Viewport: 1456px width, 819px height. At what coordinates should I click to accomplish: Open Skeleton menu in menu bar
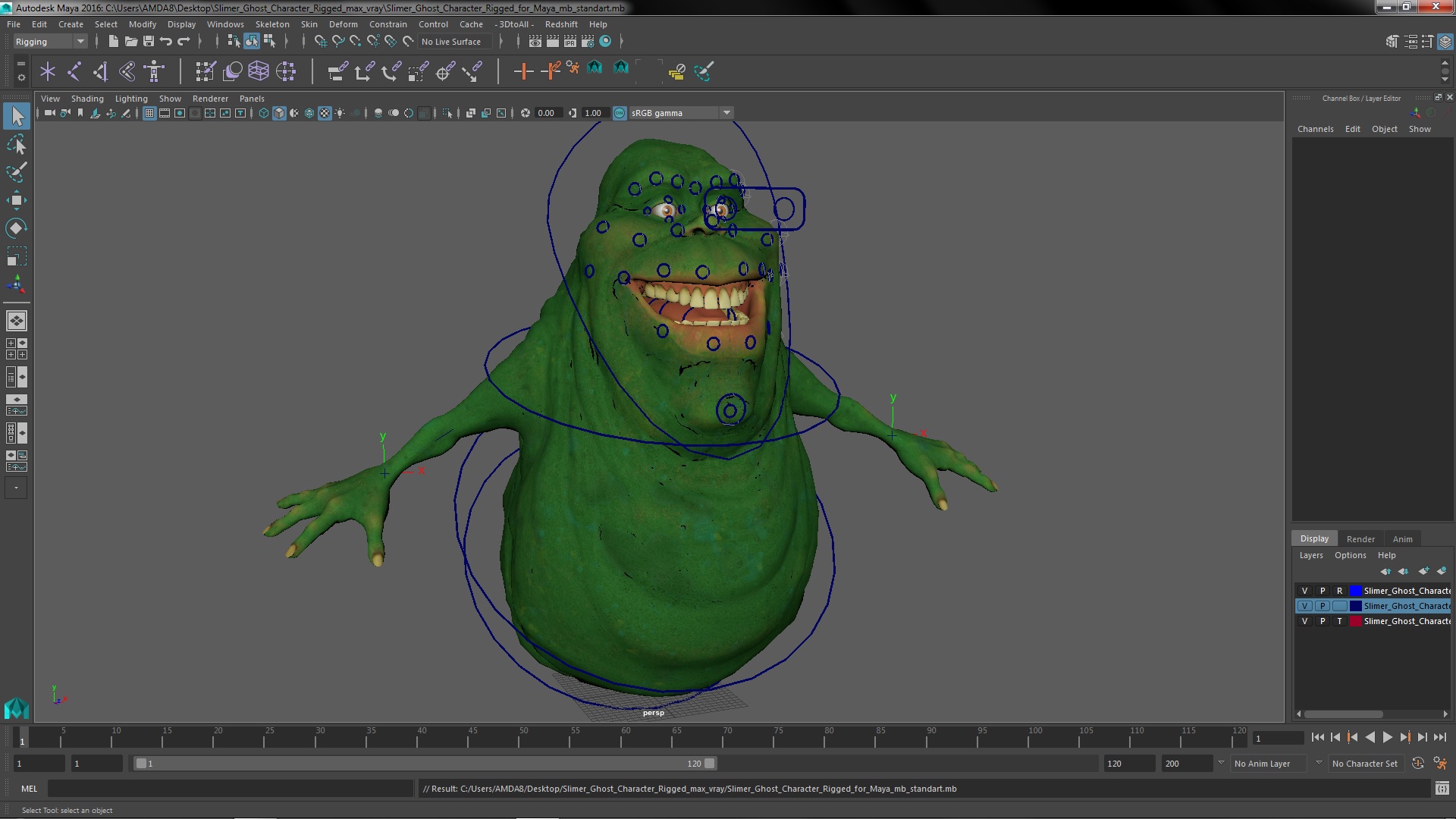point(272,24)
